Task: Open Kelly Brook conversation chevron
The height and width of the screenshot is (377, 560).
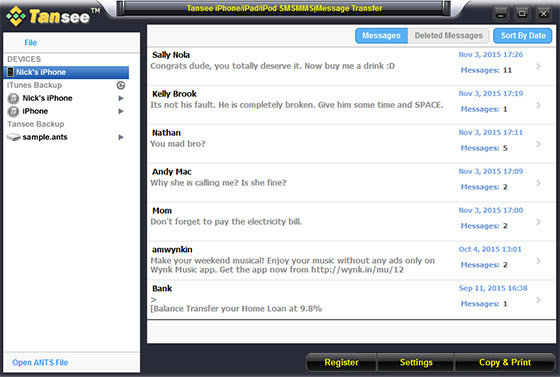Action: pyautogui.click(x=539, y=105)
